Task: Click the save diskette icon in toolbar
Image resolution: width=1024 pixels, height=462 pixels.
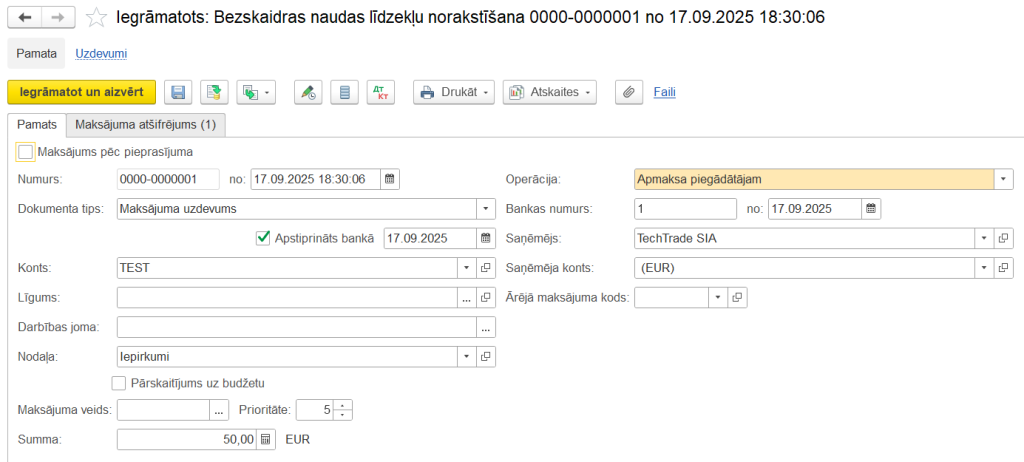Action: 178,92
